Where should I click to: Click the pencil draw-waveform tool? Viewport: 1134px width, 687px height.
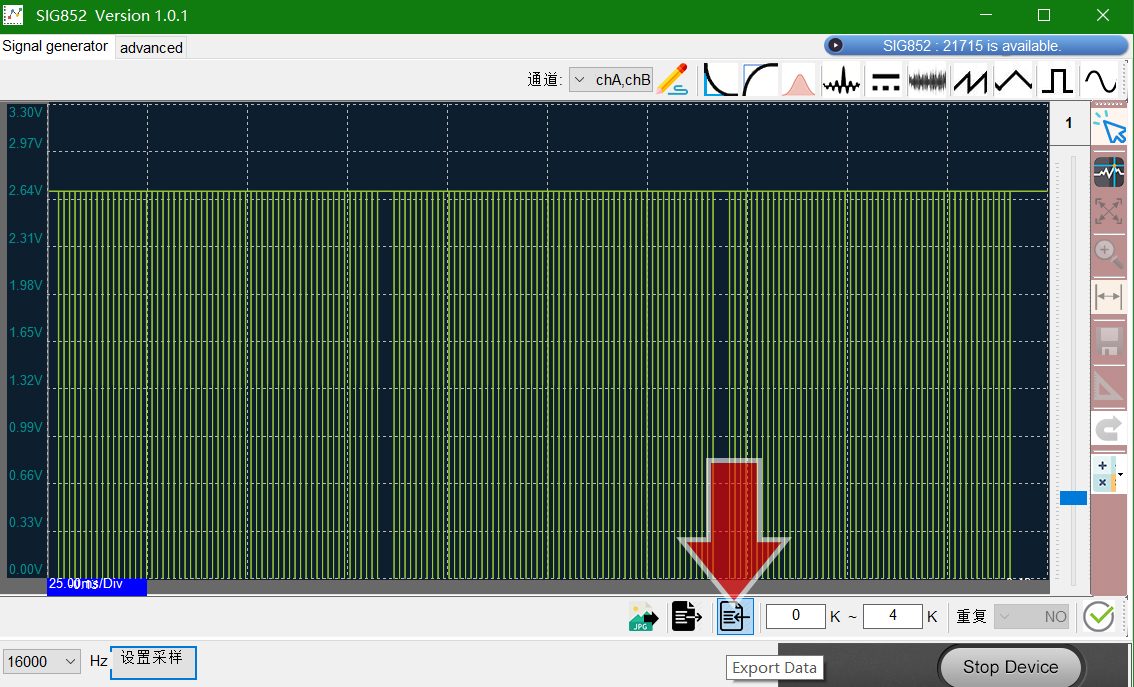point(673,79)
